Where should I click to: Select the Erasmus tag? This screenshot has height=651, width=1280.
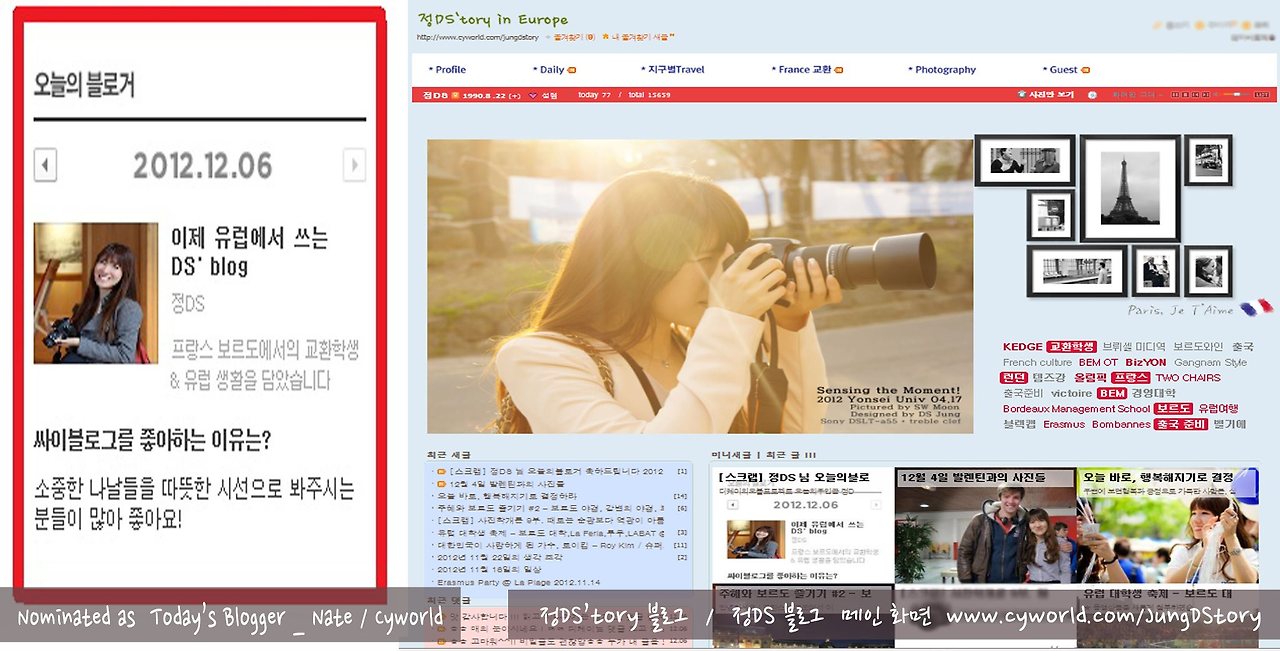click(1064, 424)
